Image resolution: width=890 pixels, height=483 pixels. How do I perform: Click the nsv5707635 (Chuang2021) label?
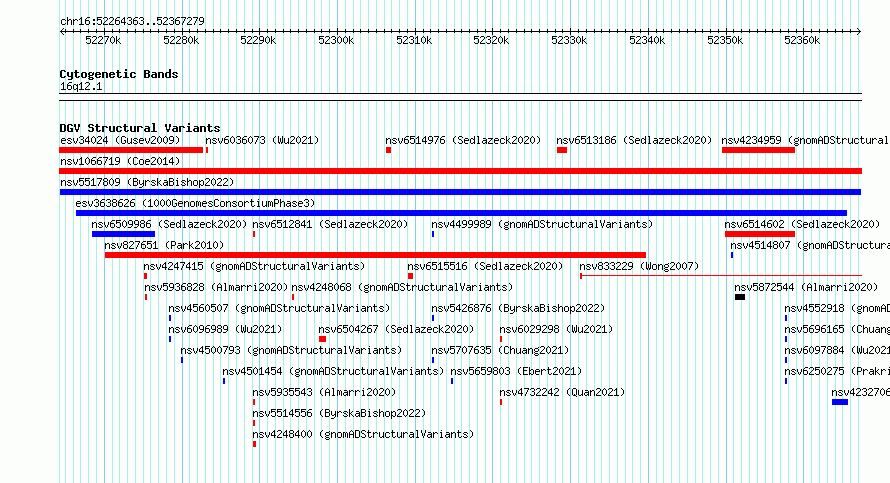tap(500, 350)
